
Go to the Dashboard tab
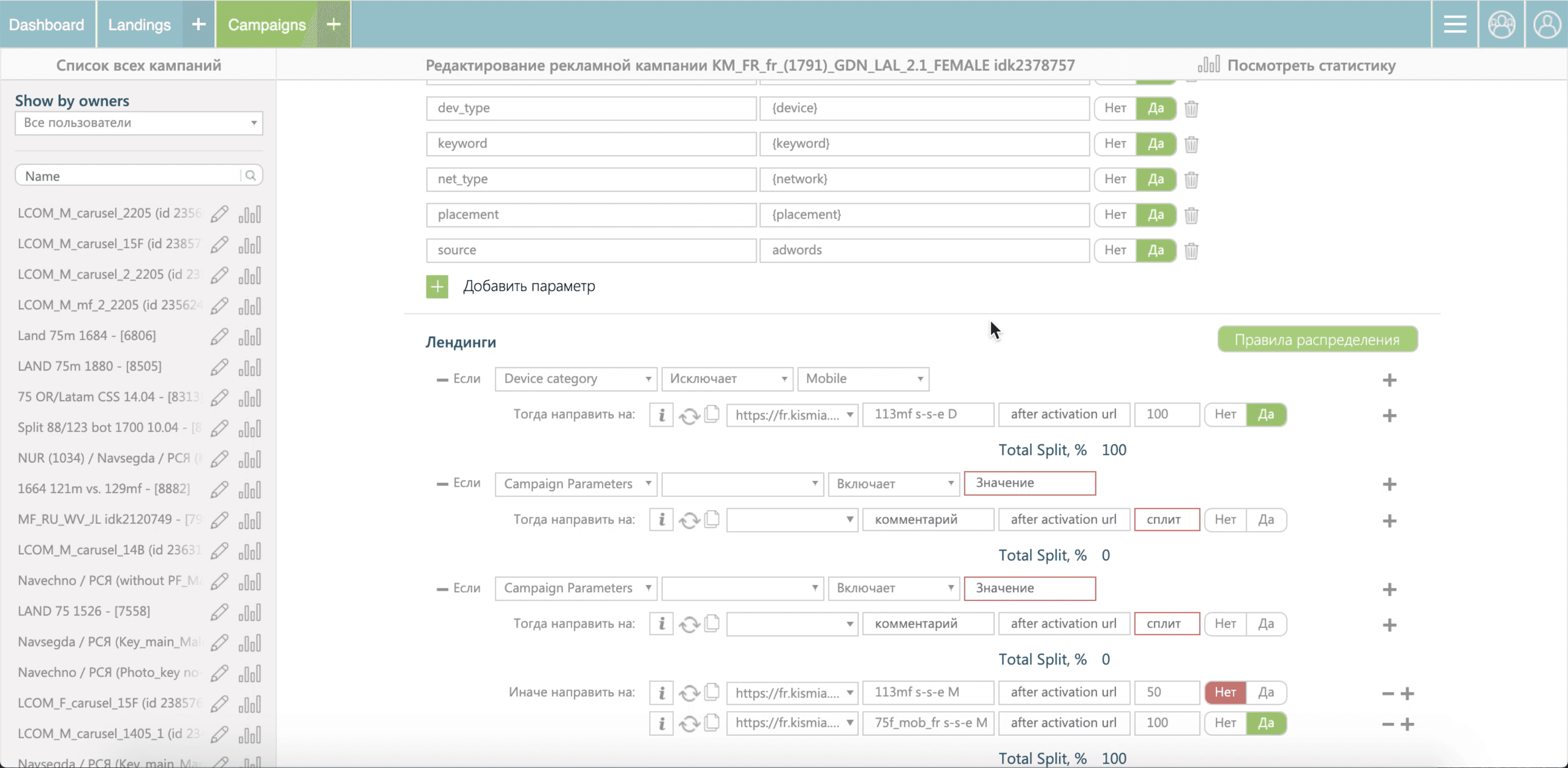tap(47, 24)
